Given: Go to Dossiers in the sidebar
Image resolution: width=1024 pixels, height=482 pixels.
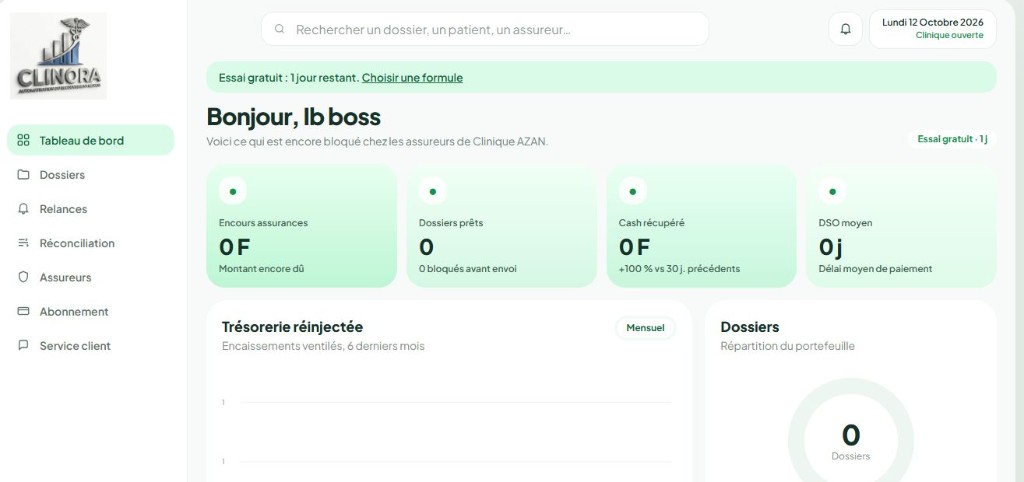Looking at the screenshot, I should tap(91, 174).
